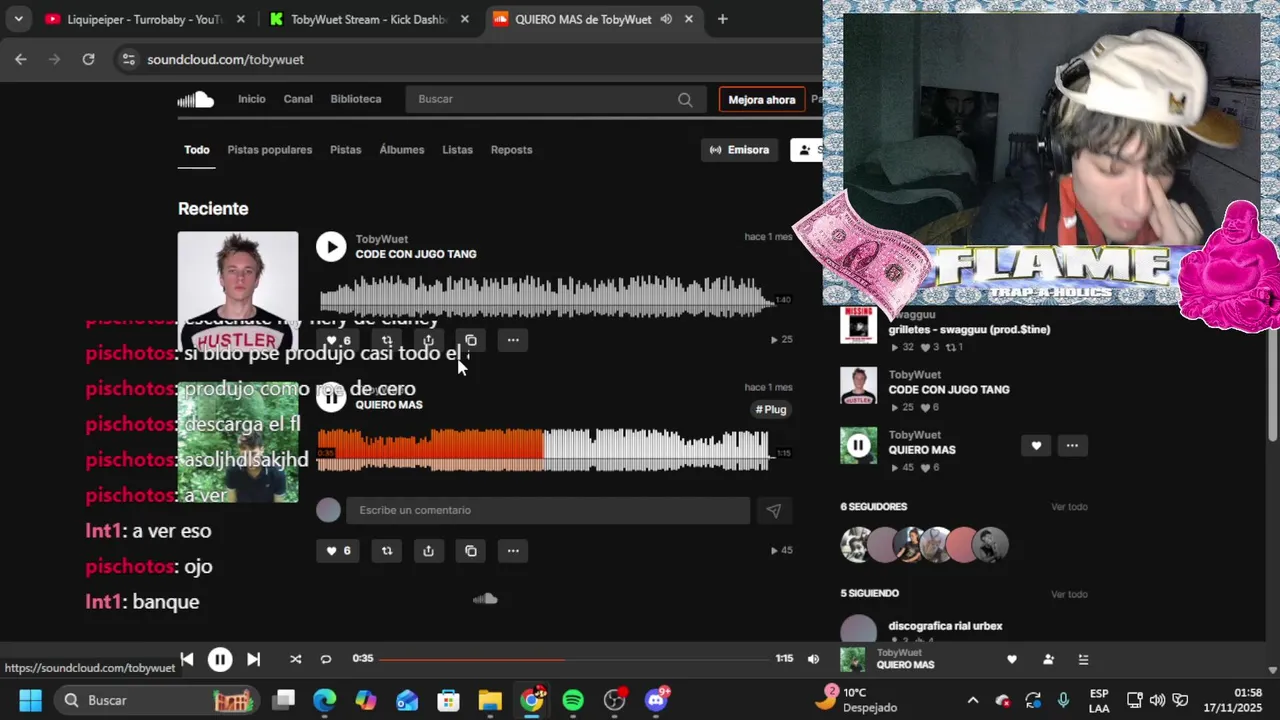The height and width of the screenshot is (720, 1280).
Task: Click the player bar progress line
Action: [574, 659]
